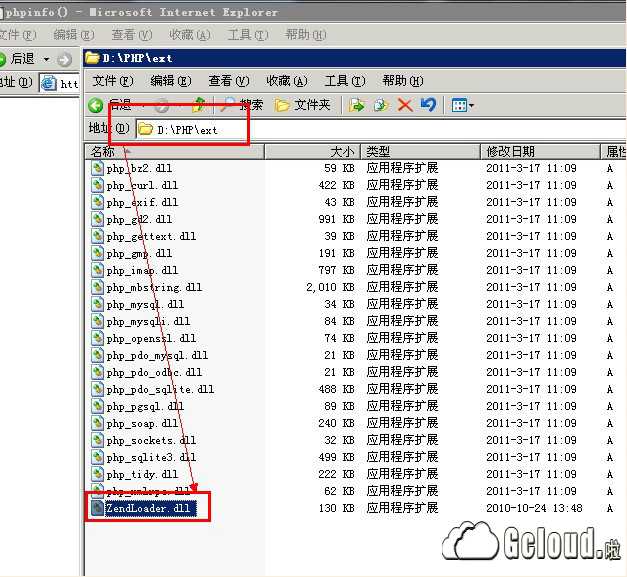The height and width of the screenshot is (577, 627).
Task: Sort by the 大小 column header
Action: 313,152
